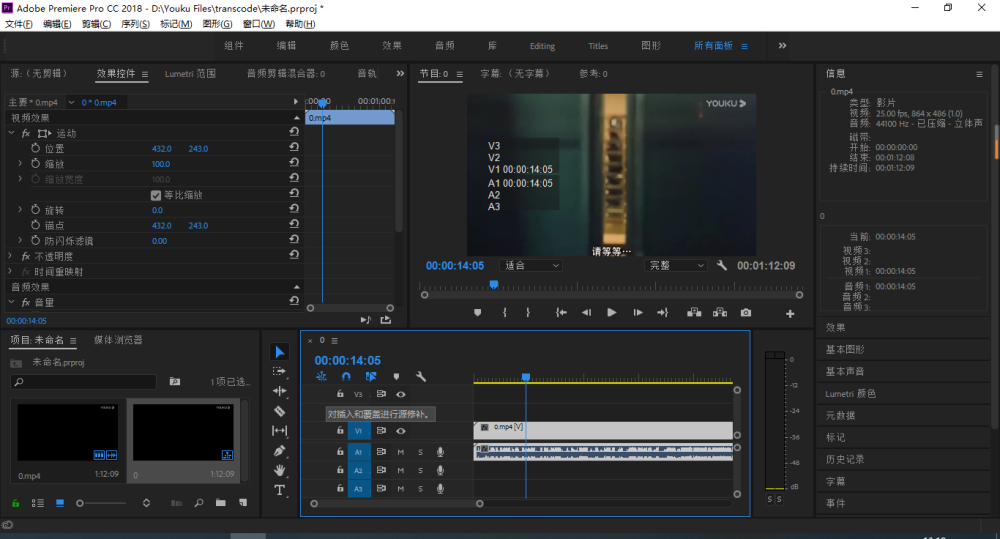Open the 完整 playback resolution dropdown
The height and width of the screenshot is (539, 1000).
[x=675, y=266]
